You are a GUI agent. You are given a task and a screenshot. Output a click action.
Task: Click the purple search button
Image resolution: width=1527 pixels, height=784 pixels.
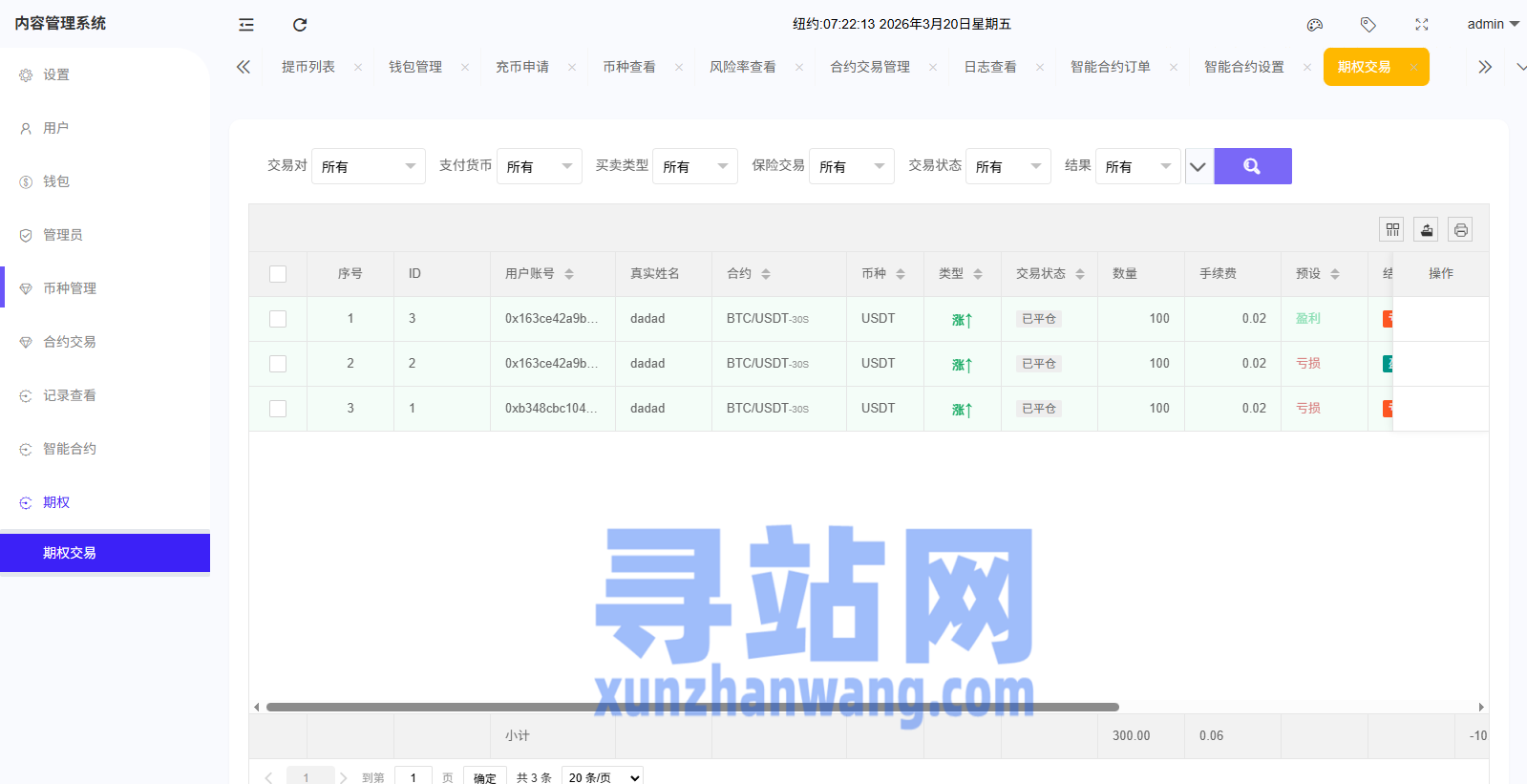click(x=1252, y=166)
